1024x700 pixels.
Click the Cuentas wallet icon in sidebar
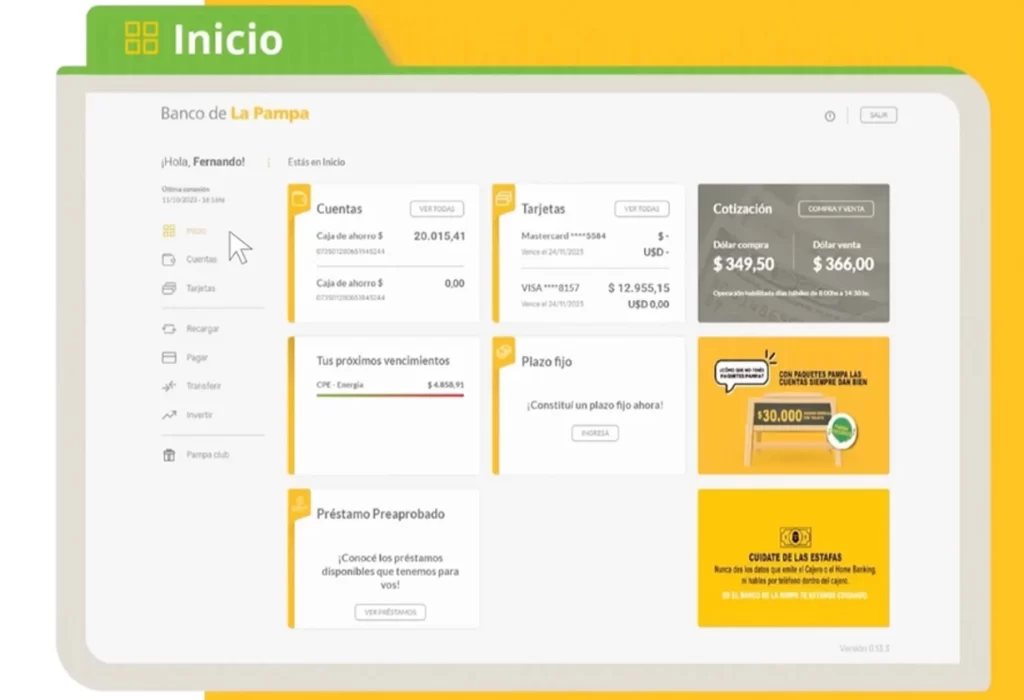pos(168,259)
